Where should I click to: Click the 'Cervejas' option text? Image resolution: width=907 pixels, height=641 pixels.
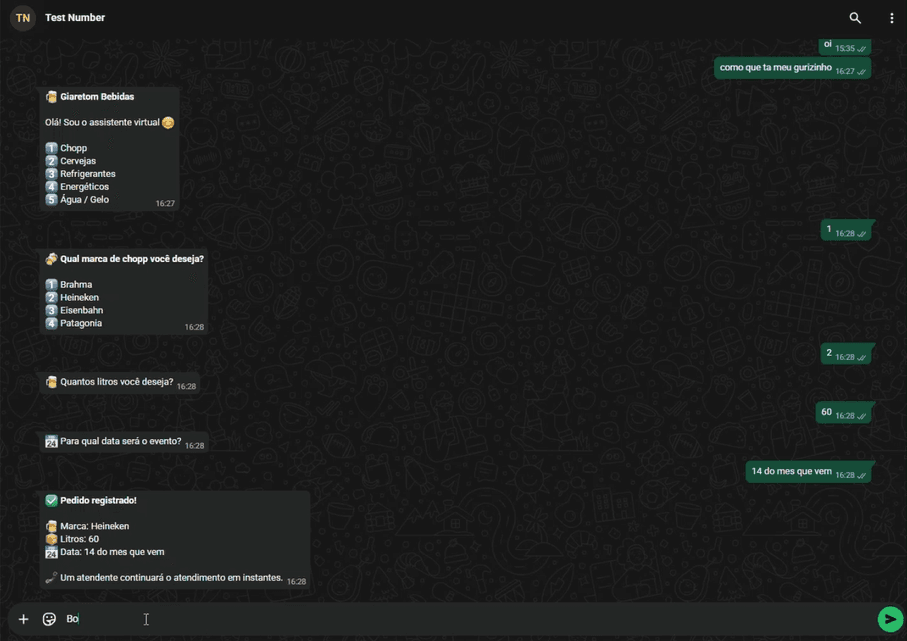pyautogui.click(x=78, y=161)
